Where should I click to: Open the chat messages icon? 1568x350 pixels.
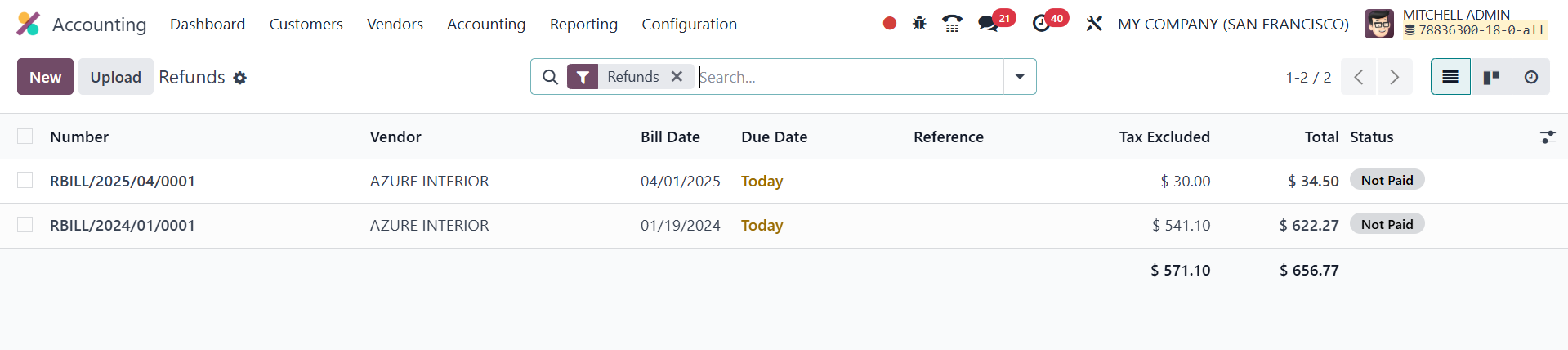click(989, 24)
